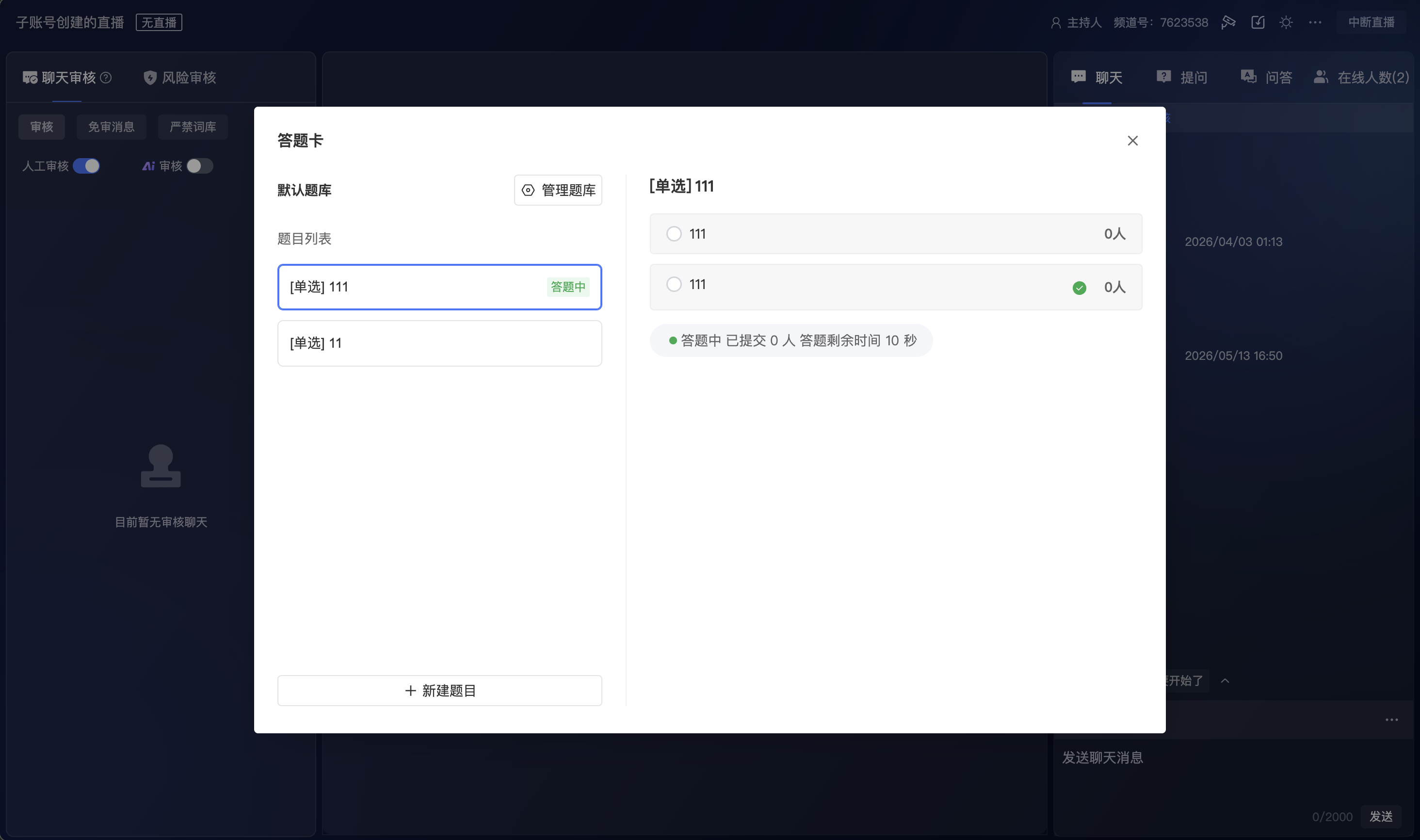The width and height of the screenshot is (1420, 840).
Task: Click the 发送 send button
Action: pyautogui.click(x=1381, y=817)
